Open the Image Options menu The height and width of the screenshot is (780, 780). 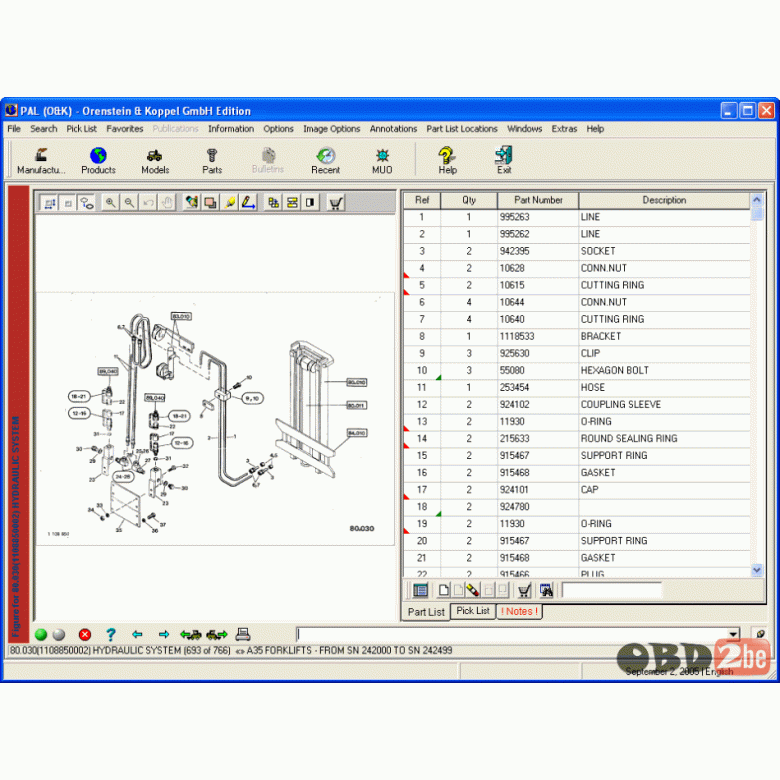coord(331,129)
